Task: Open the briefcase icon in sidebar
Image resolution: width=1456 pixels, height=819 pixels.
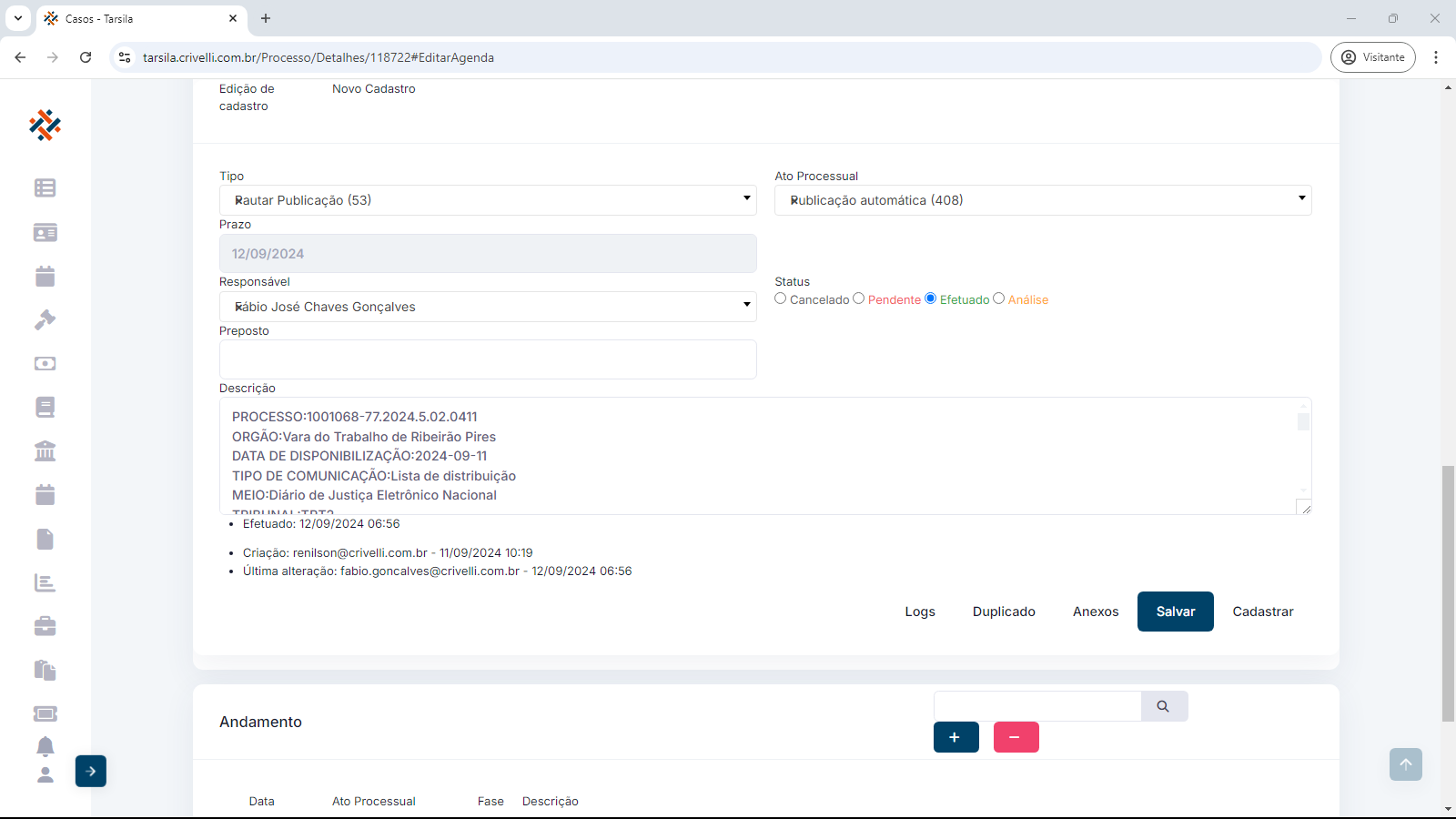Action: (45, 626)
